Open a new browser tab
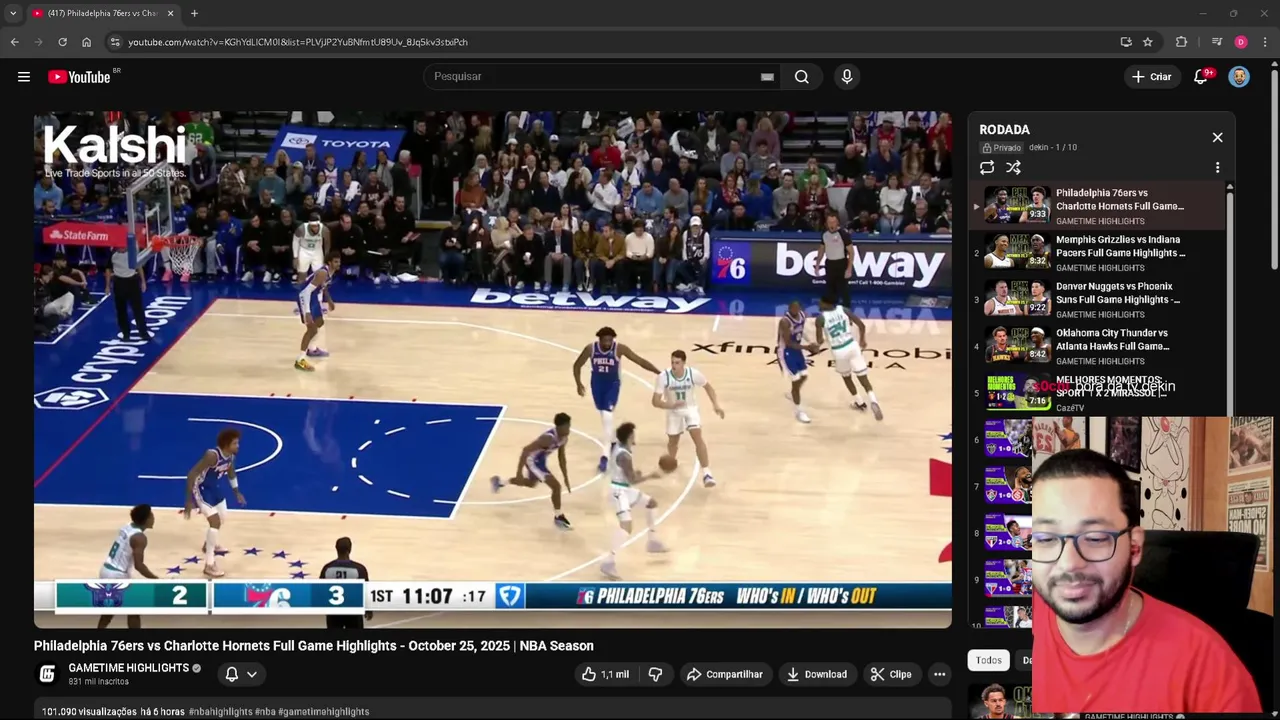The height and width of the screenshot is (720, 1280). pyautogui.click(x=194, y=13)
